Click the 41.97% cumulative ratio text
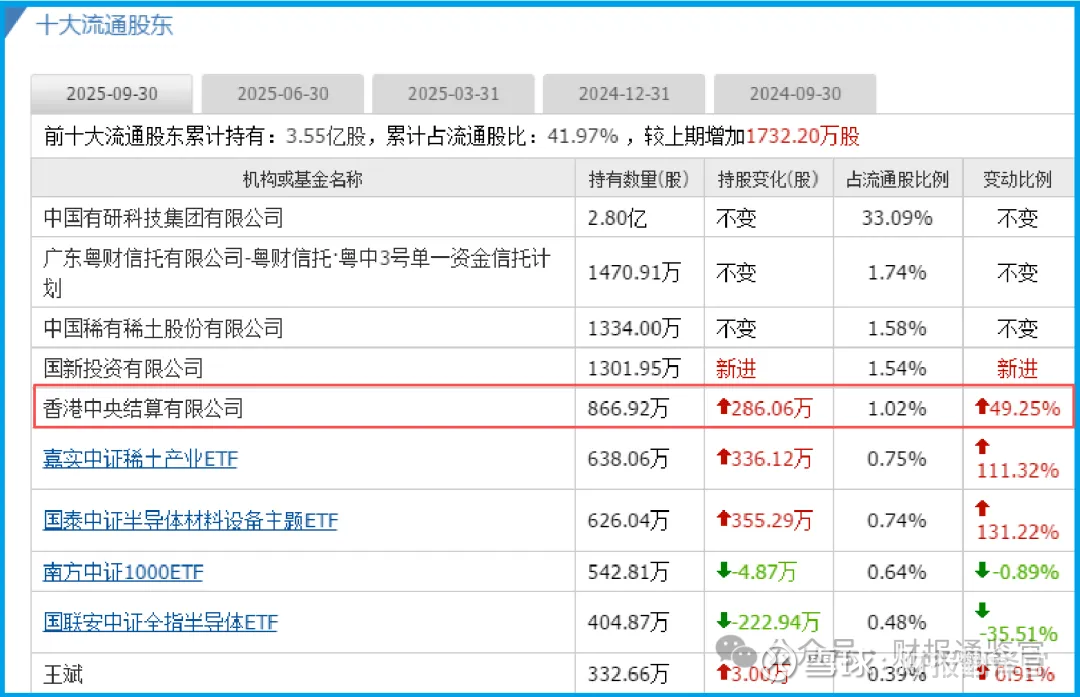Viewport: 1080px width, 697px height. [583, 136]
